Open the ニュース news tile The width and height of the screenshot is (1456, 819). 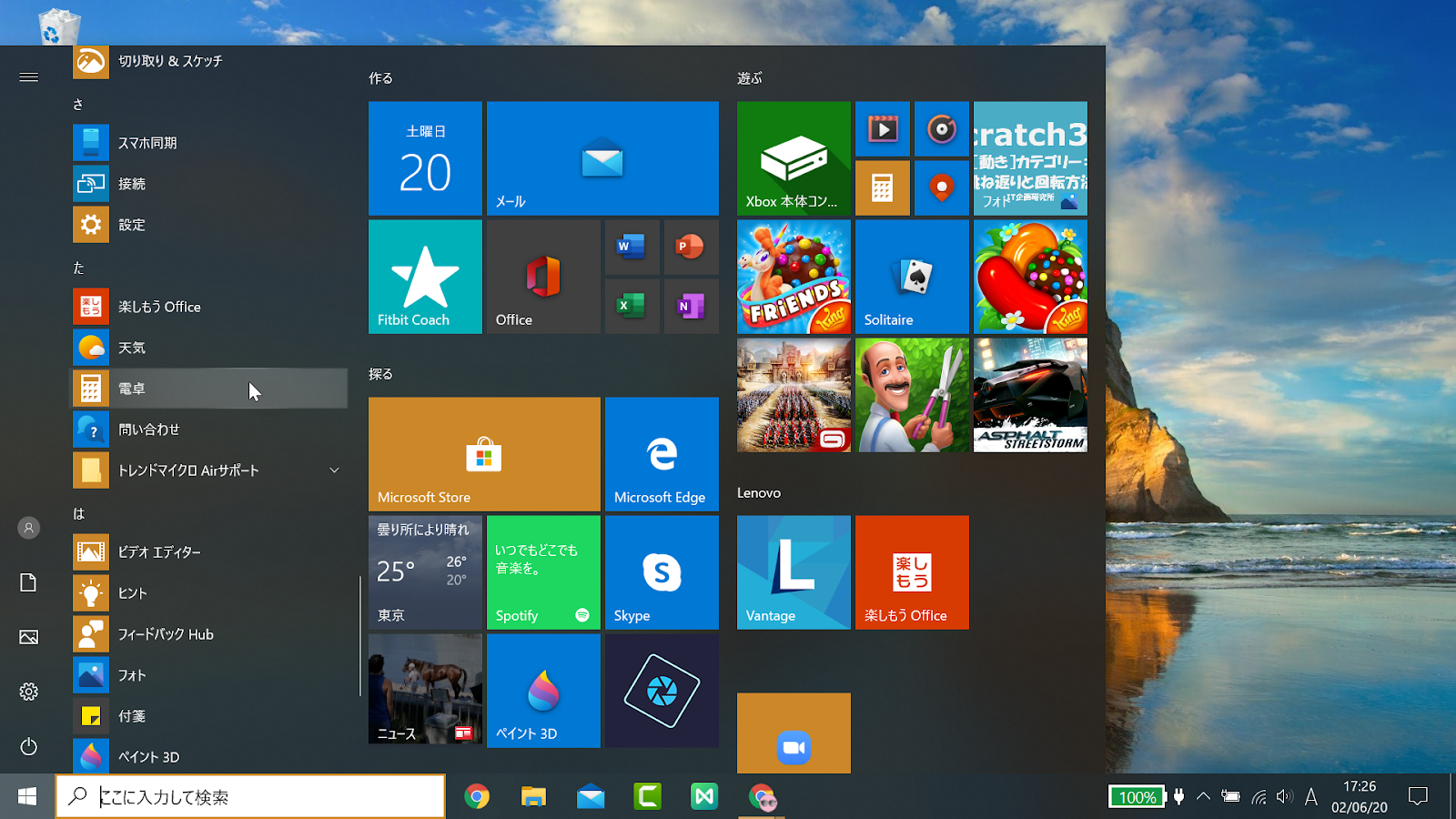click(x=425, y=691)
